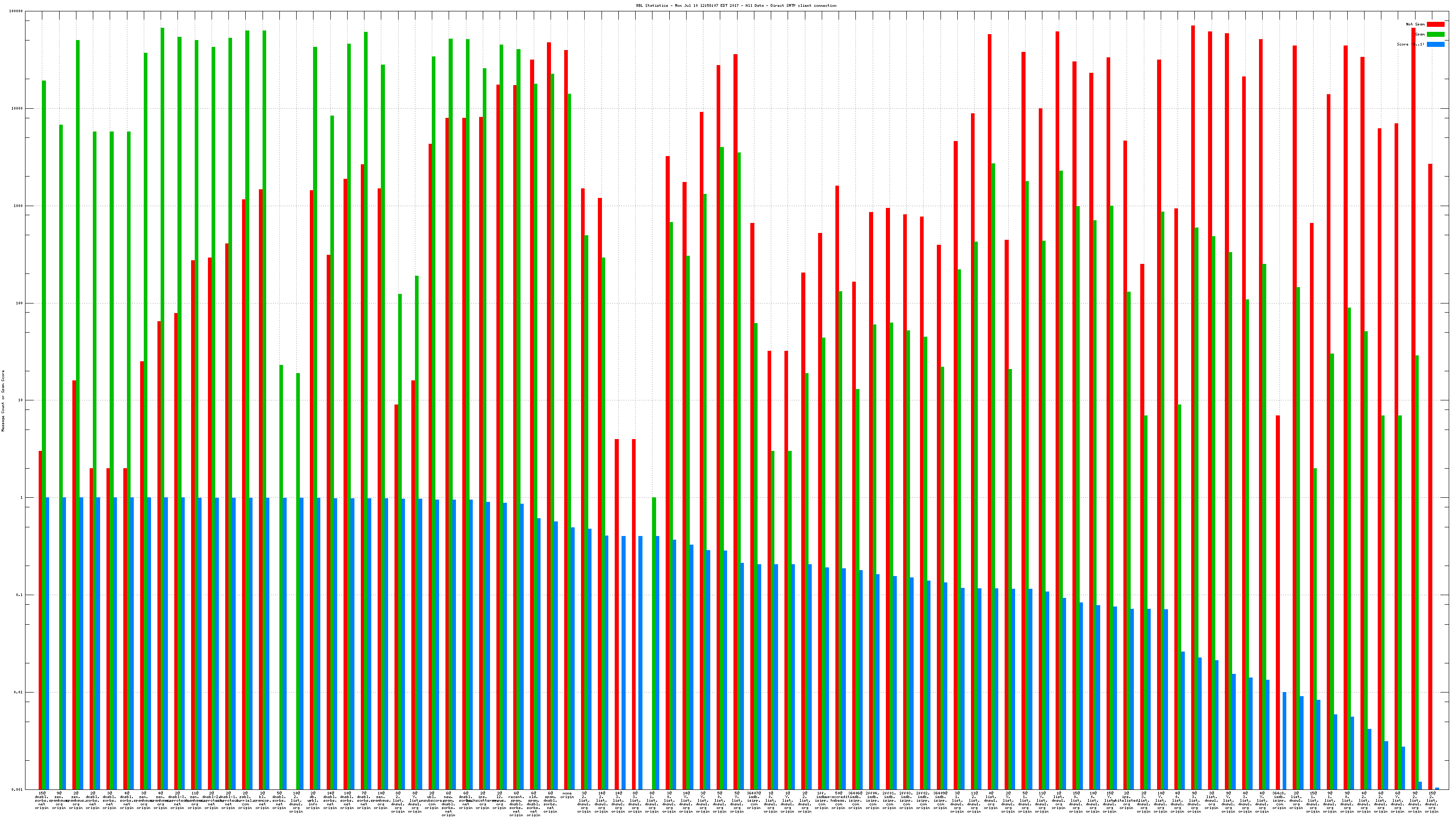This screenshot has width=1456, height=819.
Task: Click the 'none origin' x-axis label
Action: (567, 795)
